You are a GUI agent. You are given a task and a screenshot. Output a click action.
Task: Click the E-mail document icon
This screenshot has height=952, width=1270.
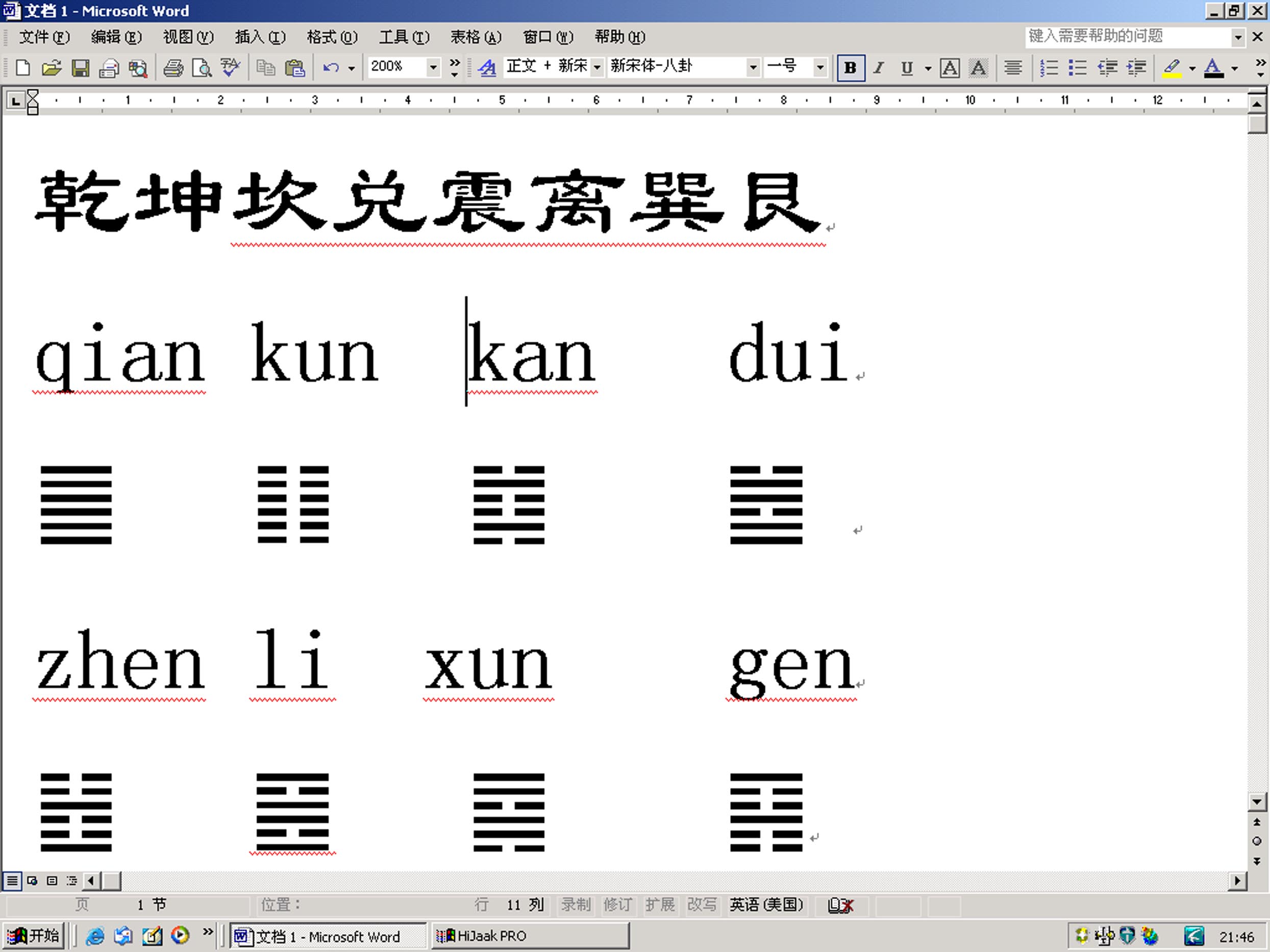[109, 68]
